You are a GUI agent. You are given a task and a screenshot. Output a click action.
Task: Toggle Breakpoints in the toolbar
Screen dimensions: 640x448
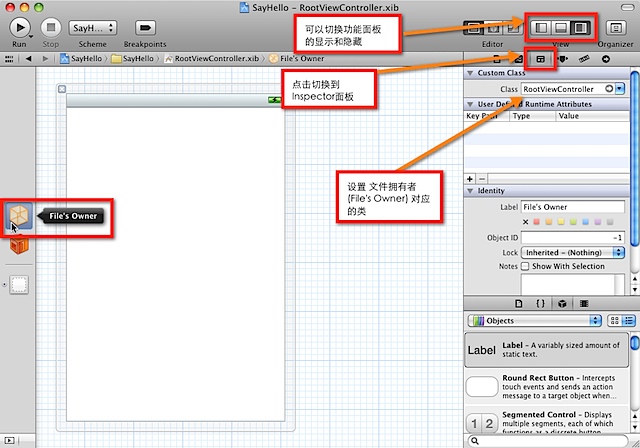click(x=146, y=27)
